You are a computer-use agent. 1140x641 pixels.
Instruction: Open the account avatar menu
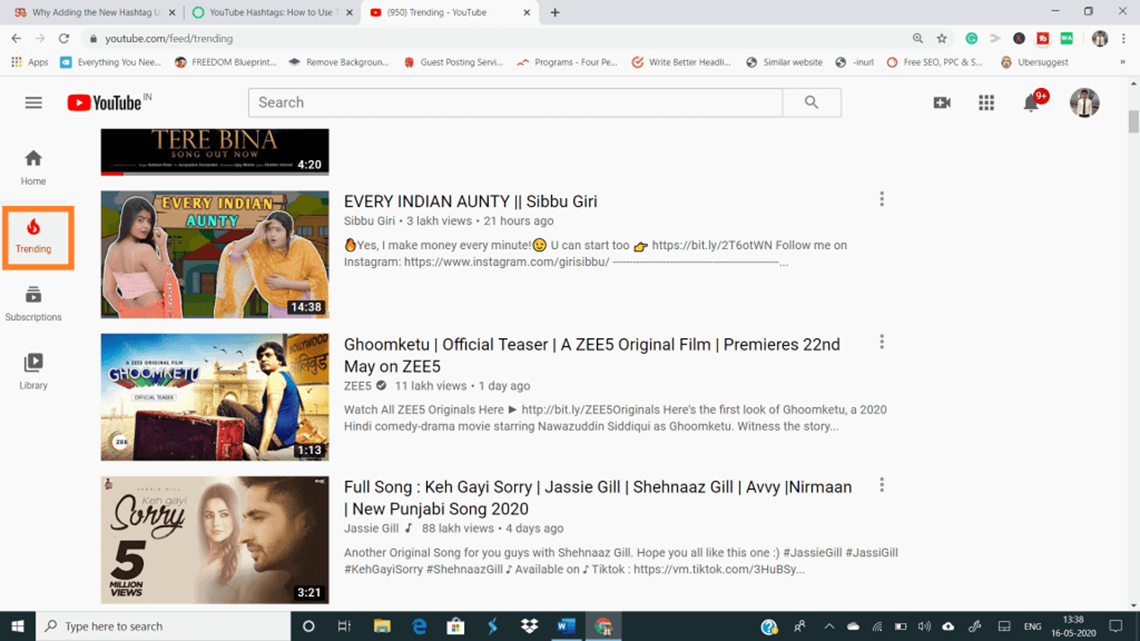click(1084, 102)
